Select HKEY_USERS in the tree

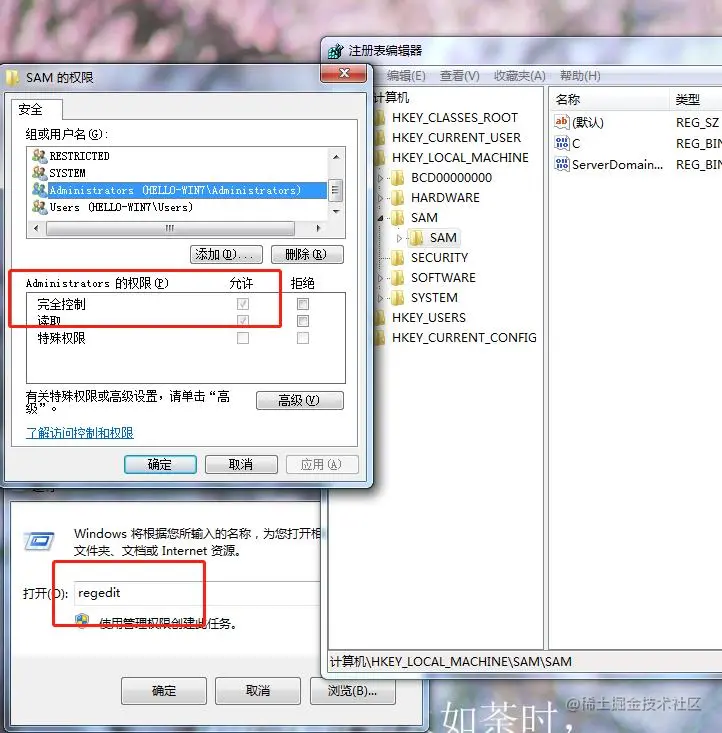429,318
